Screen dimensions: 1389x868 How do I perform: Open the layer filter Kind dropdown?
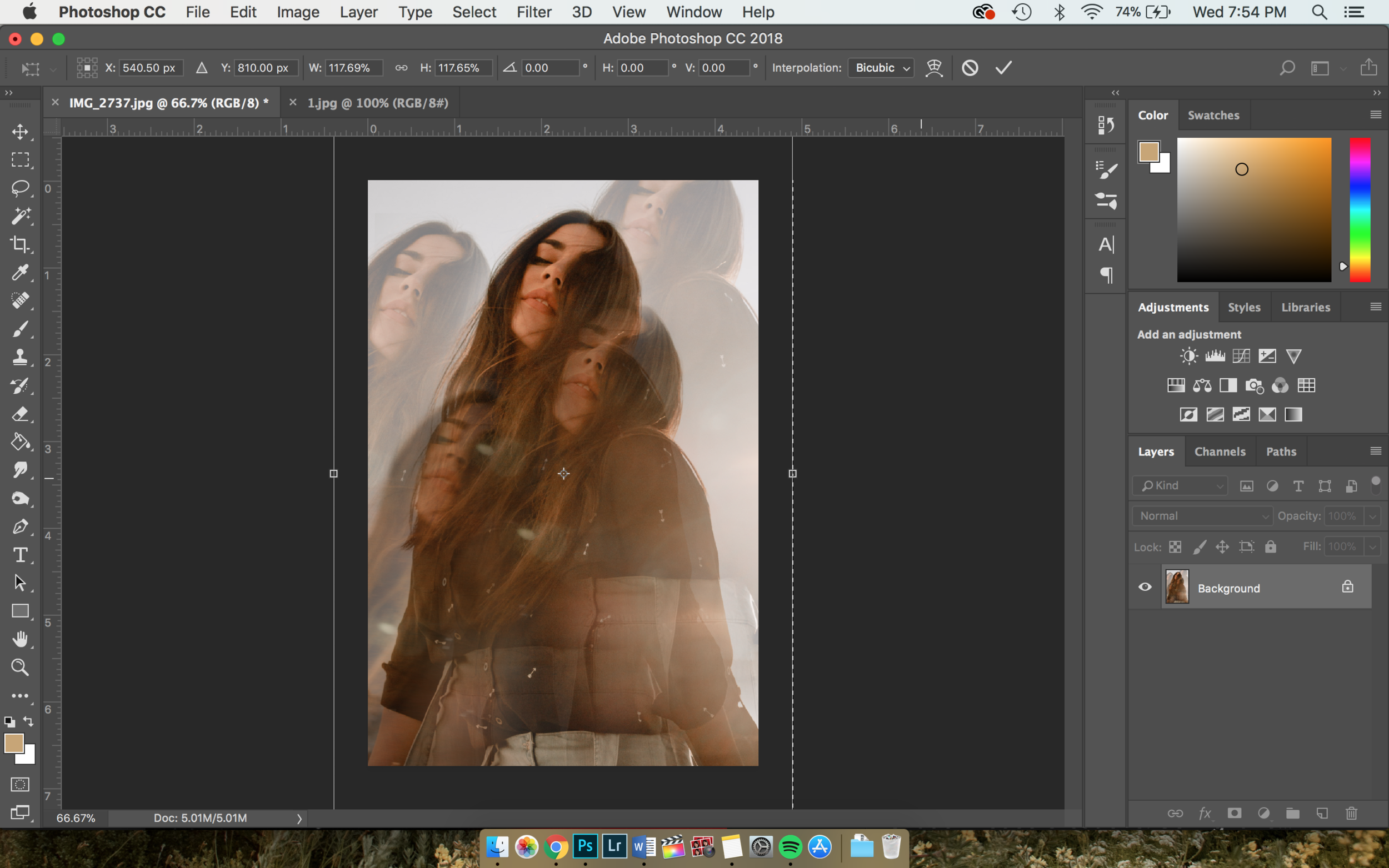1180,486
